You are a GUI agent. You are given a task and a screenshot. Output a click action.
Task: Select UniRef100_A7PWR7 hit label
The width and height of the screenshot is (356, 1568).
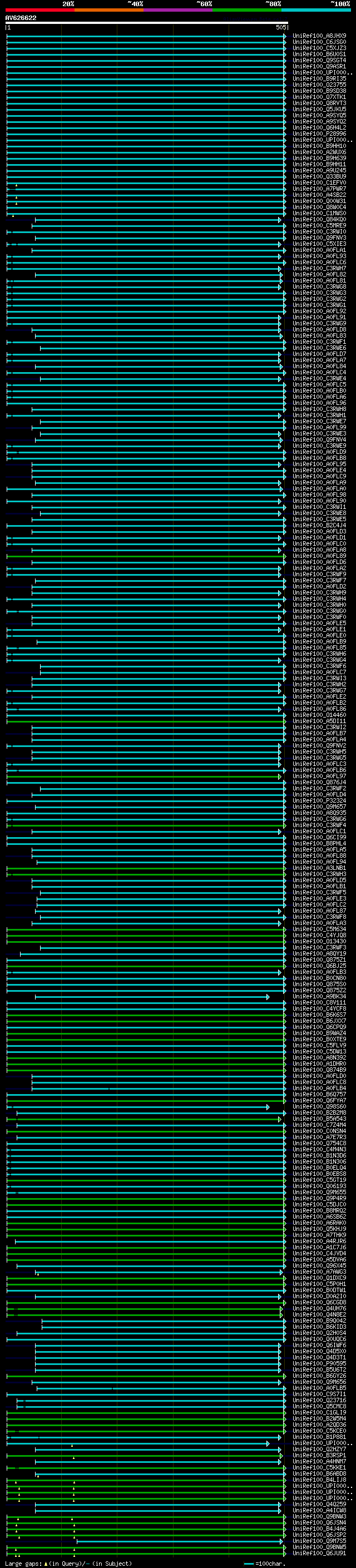[319, 189]
